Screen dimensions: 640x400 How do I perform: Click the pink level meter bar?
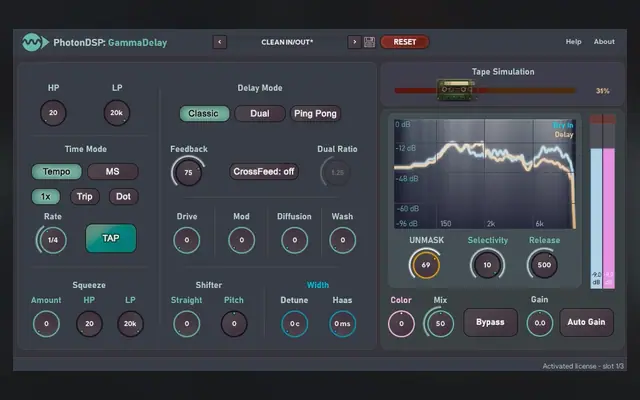[x=609, y=218]
